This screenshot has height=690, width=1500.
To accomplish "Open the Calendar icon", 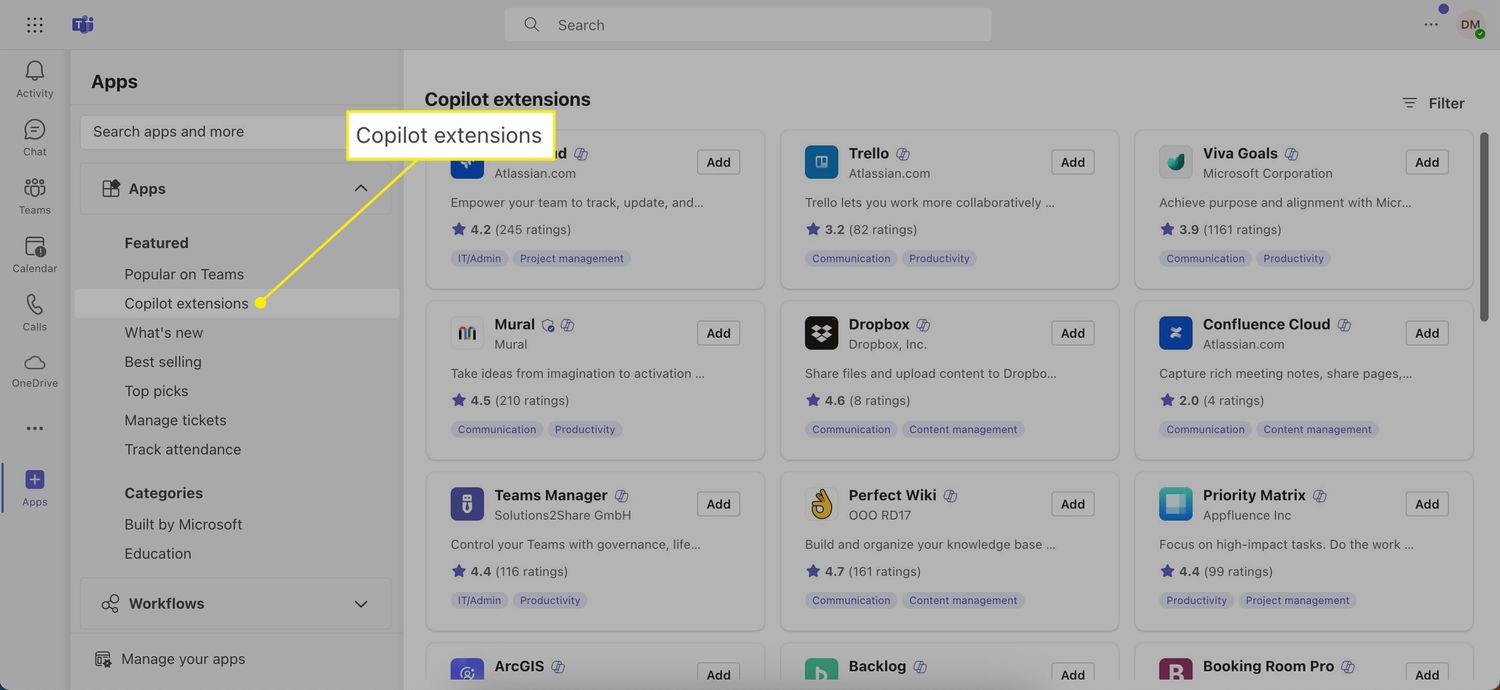I will (x=34, y=247).
